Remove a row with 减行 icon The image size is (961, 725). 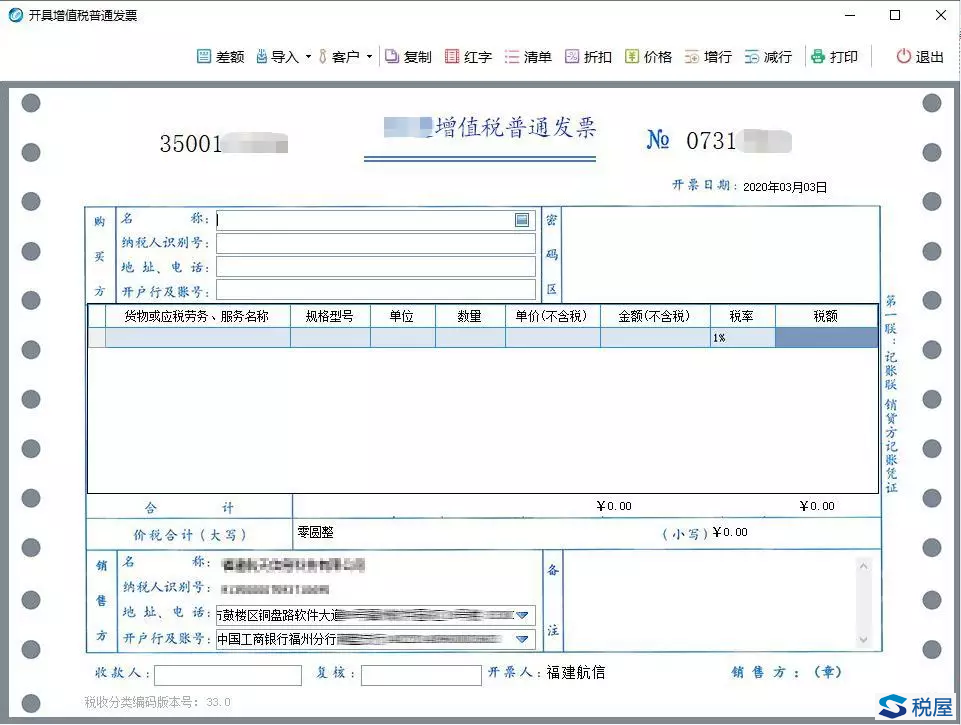[x=752, y=56]
